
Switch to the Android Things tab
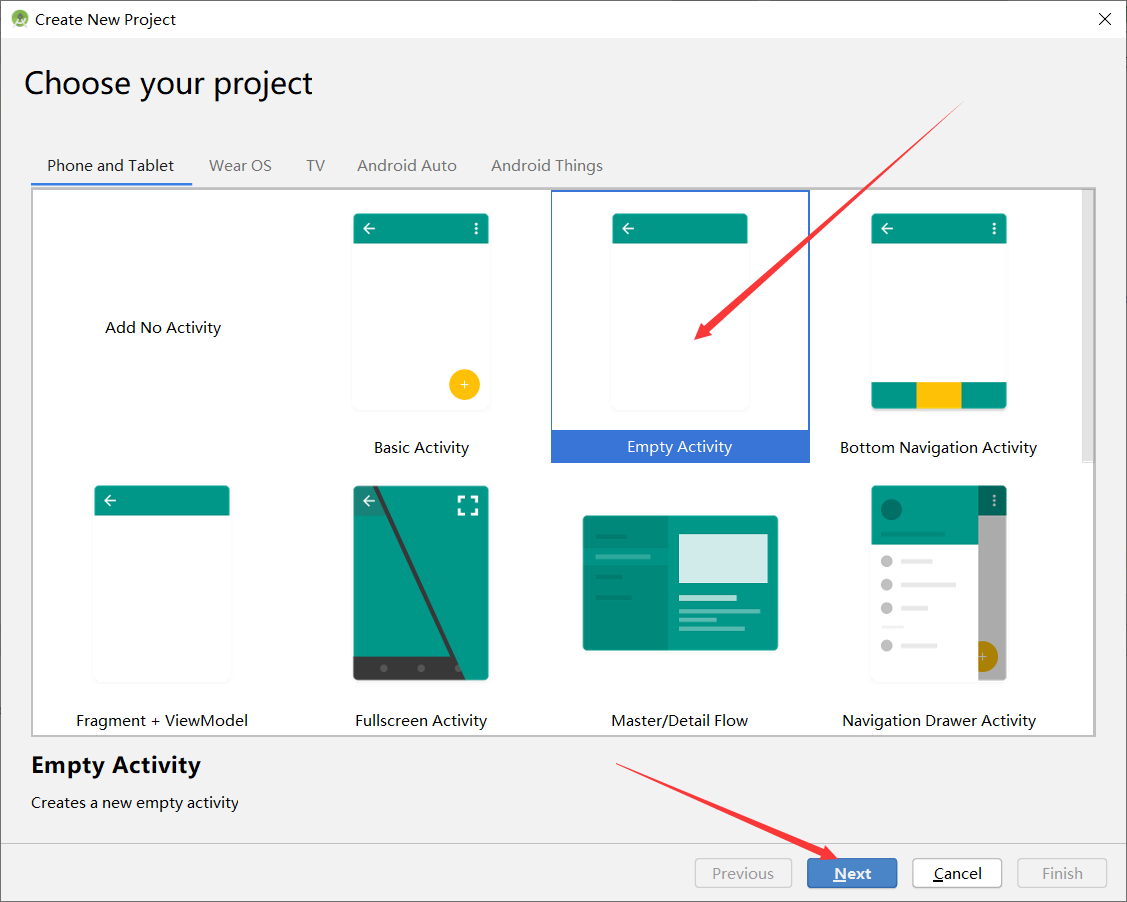547,165
